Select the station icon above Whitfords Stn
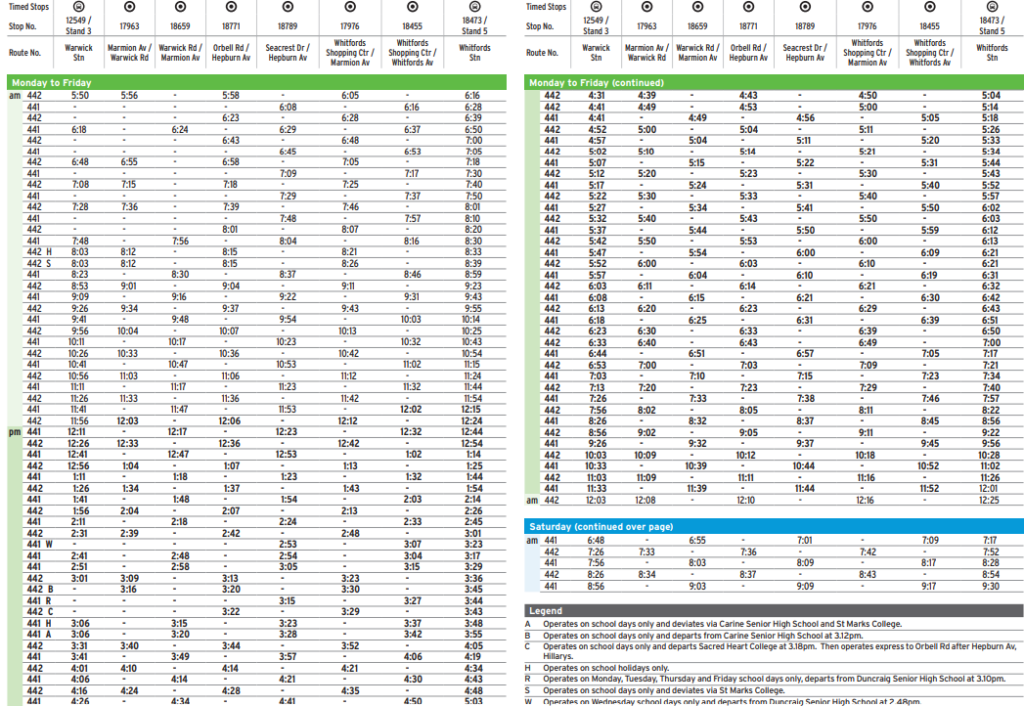Screen dimensions: 1024x706 474,8
